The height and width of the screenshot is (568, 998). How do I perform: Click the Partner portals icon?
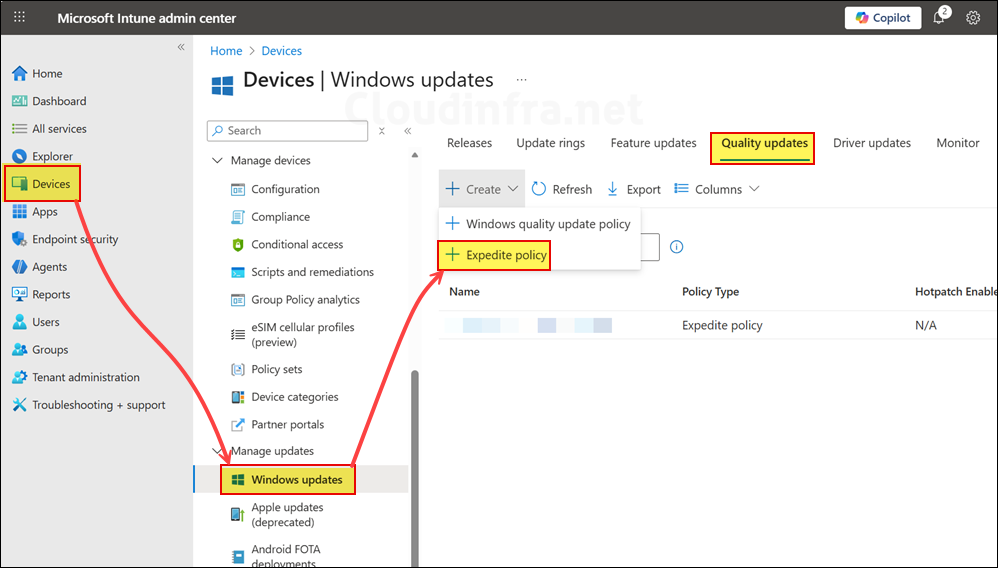pos(237,425)
